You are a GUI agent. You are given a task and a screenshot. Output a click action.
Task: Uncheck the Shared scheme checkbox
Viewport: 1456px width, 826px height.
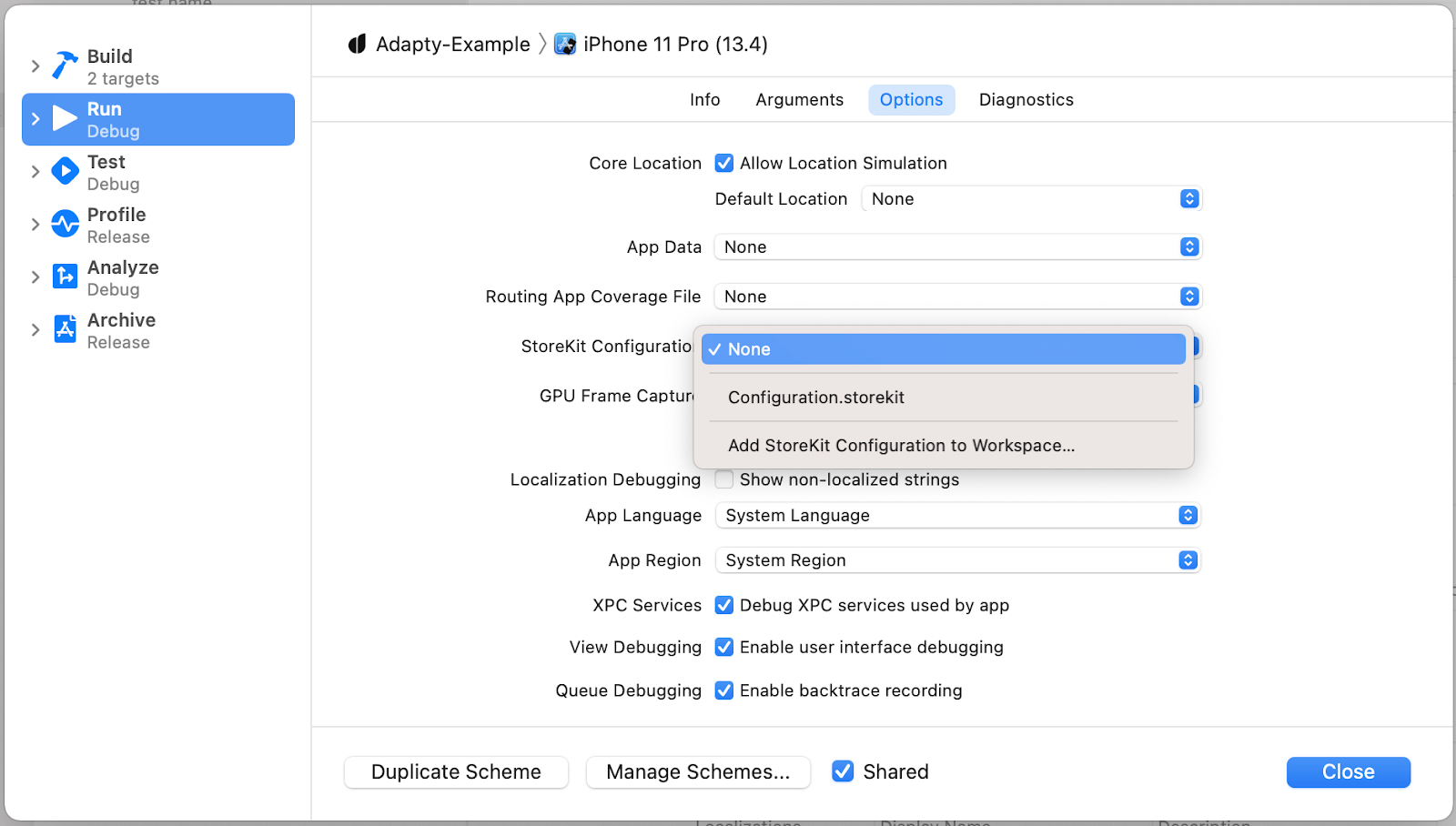843,771
